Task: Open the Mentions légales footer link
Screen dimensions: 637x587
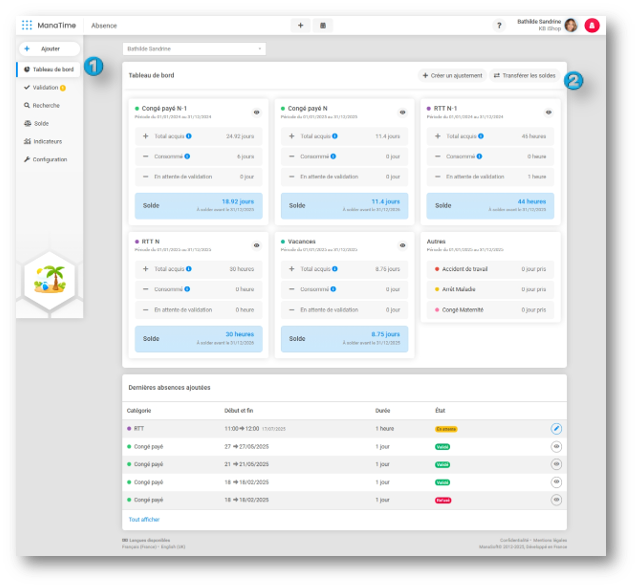Action: coord(550,540)
